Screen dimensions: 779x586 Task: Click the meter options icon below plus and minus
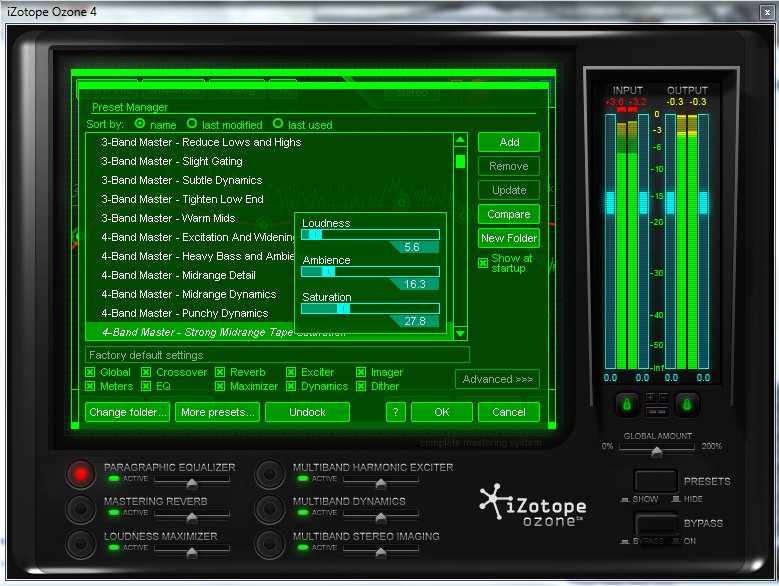click(657, 412)
